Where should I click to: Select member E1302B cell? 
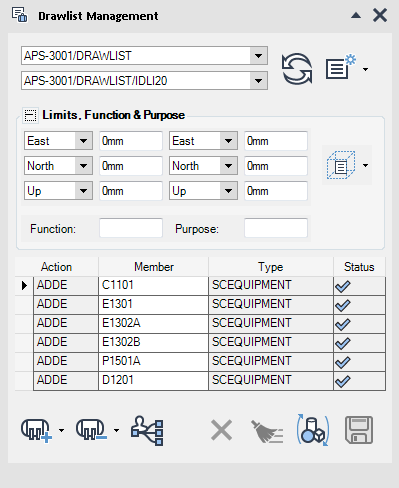(x=153, y=342)
